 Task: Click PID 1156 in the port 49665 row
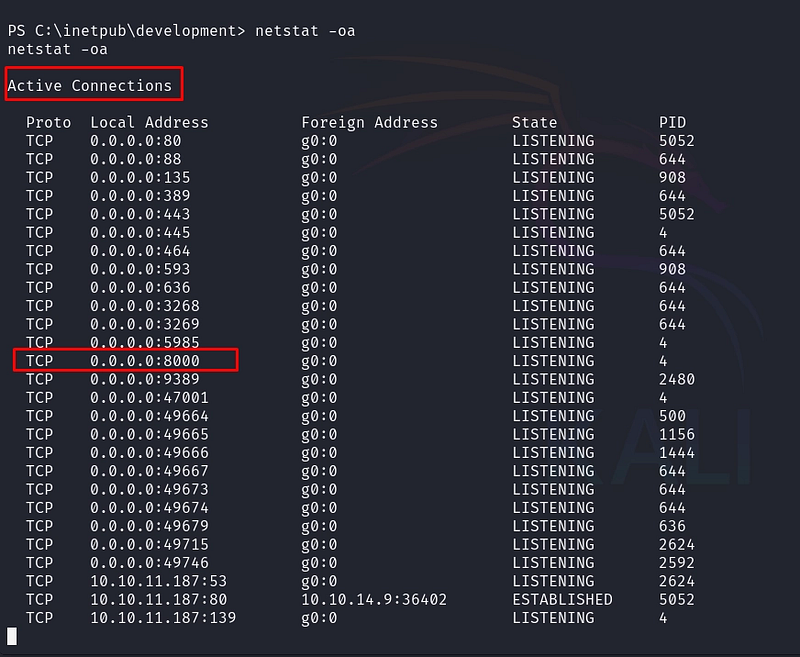click(677, 435)
